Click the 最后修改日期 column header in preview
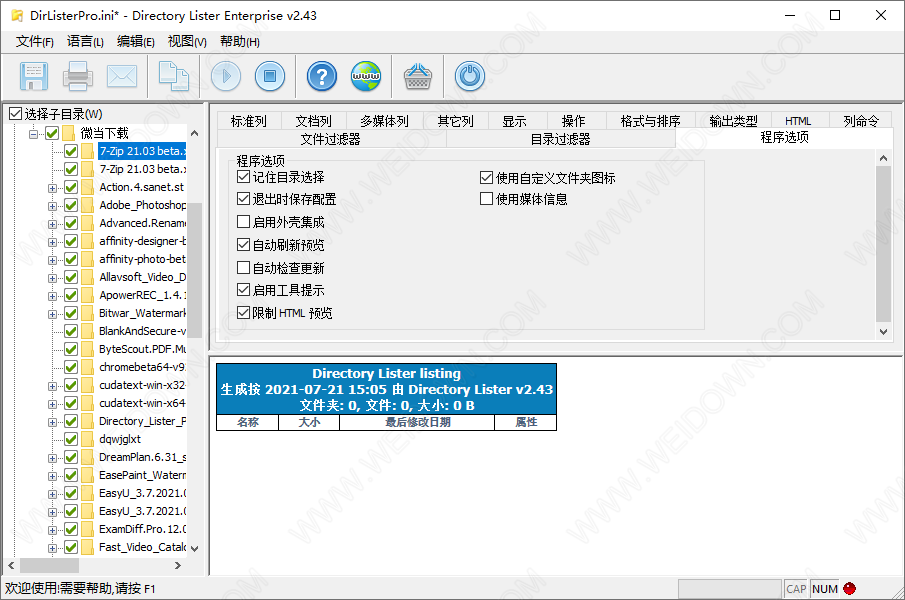The height and width of the screenshot is (600, 905). [x=417, y=422]
